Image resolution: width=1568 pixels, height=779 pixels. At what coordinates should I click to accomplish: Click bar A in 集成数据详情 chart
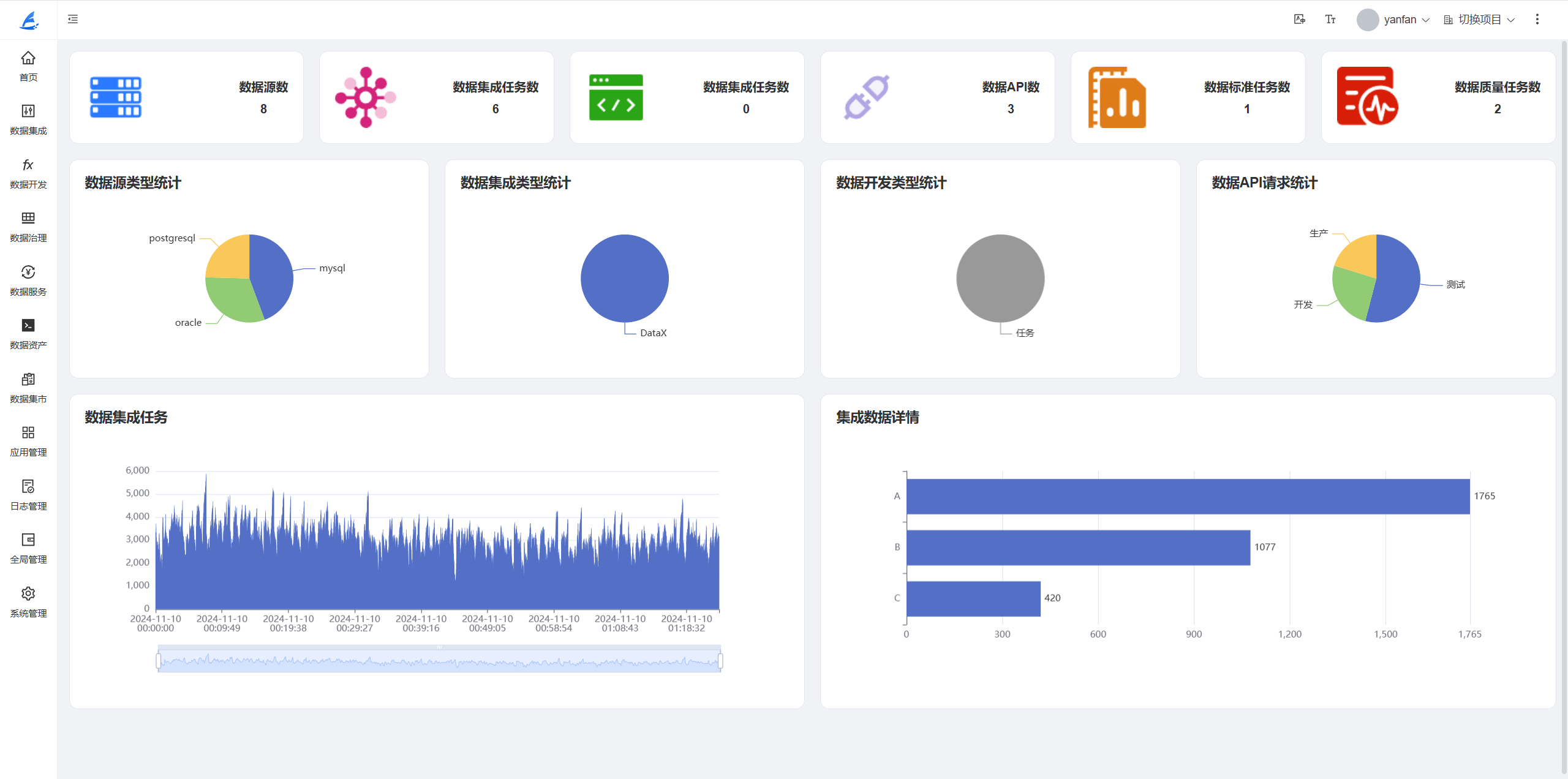1187,496
